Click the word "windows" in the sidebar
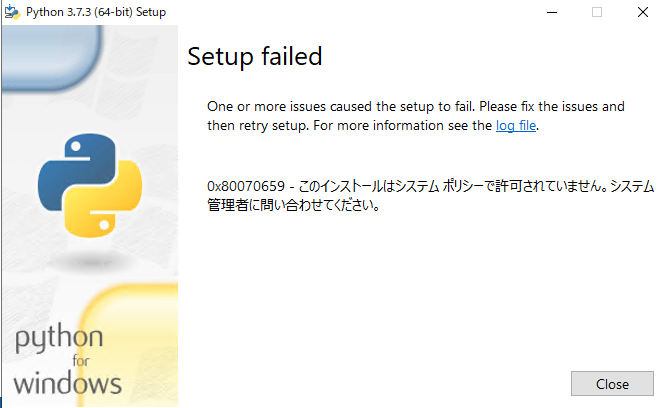The height and width of the screenshot is (408, 666). pos(68,383)
